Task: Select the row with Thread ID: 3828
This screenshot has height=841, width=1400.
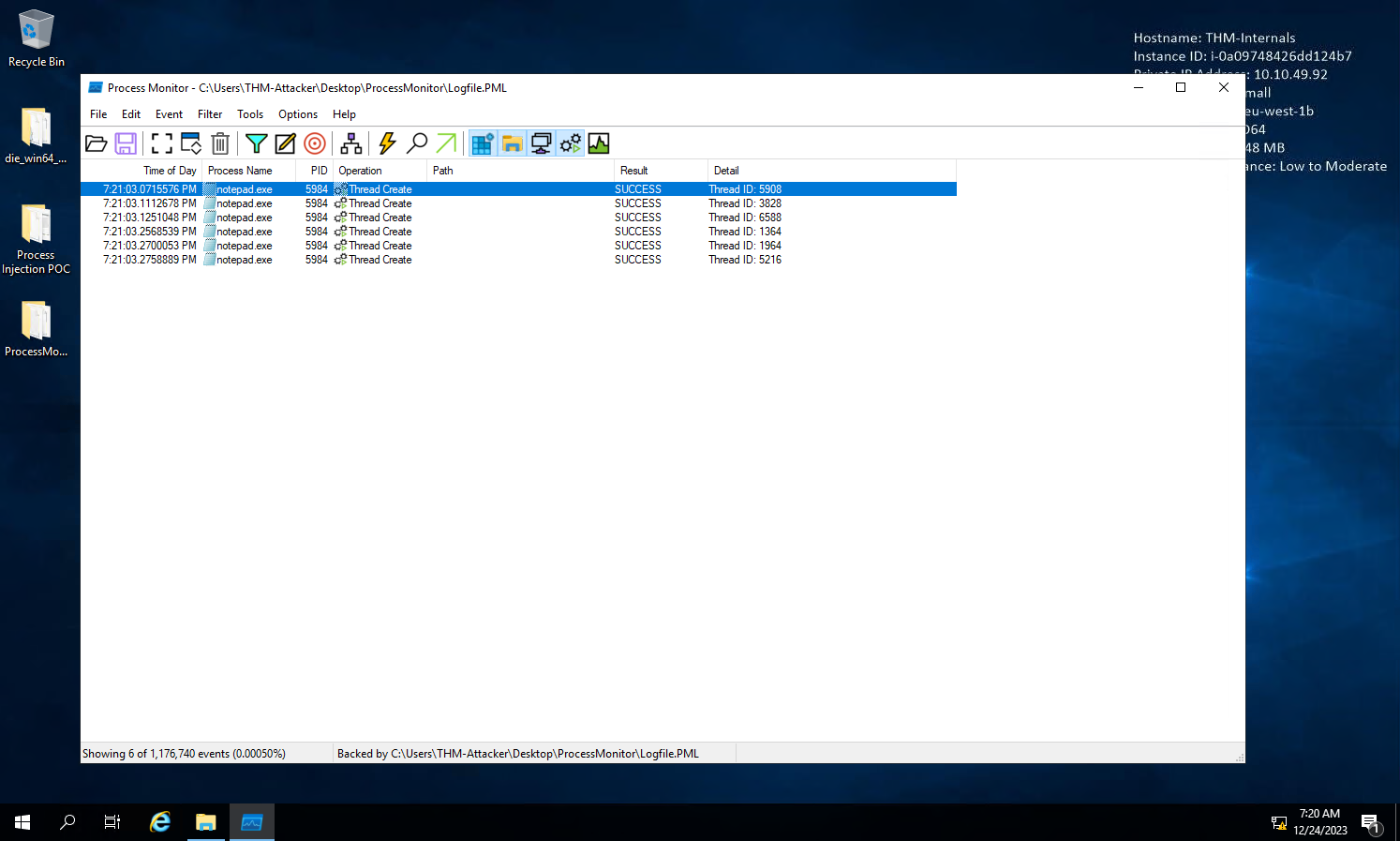Action: pyautogui.click(x=518, y=203)
